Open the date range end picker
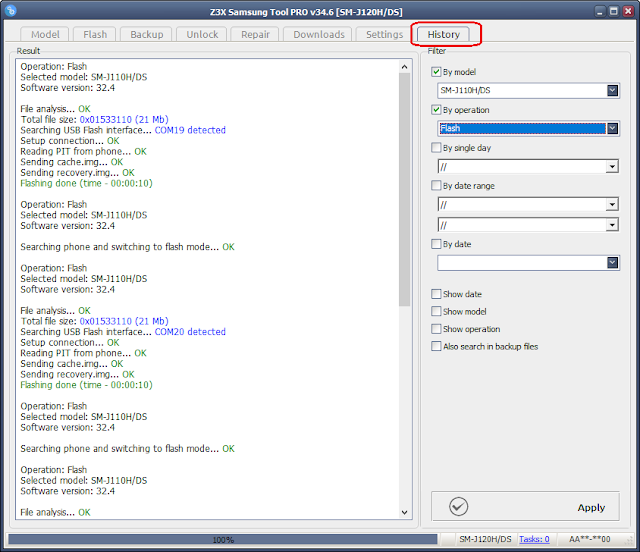Screen dimensions: 640x552 pyautogui.click(x=612, y=225)
